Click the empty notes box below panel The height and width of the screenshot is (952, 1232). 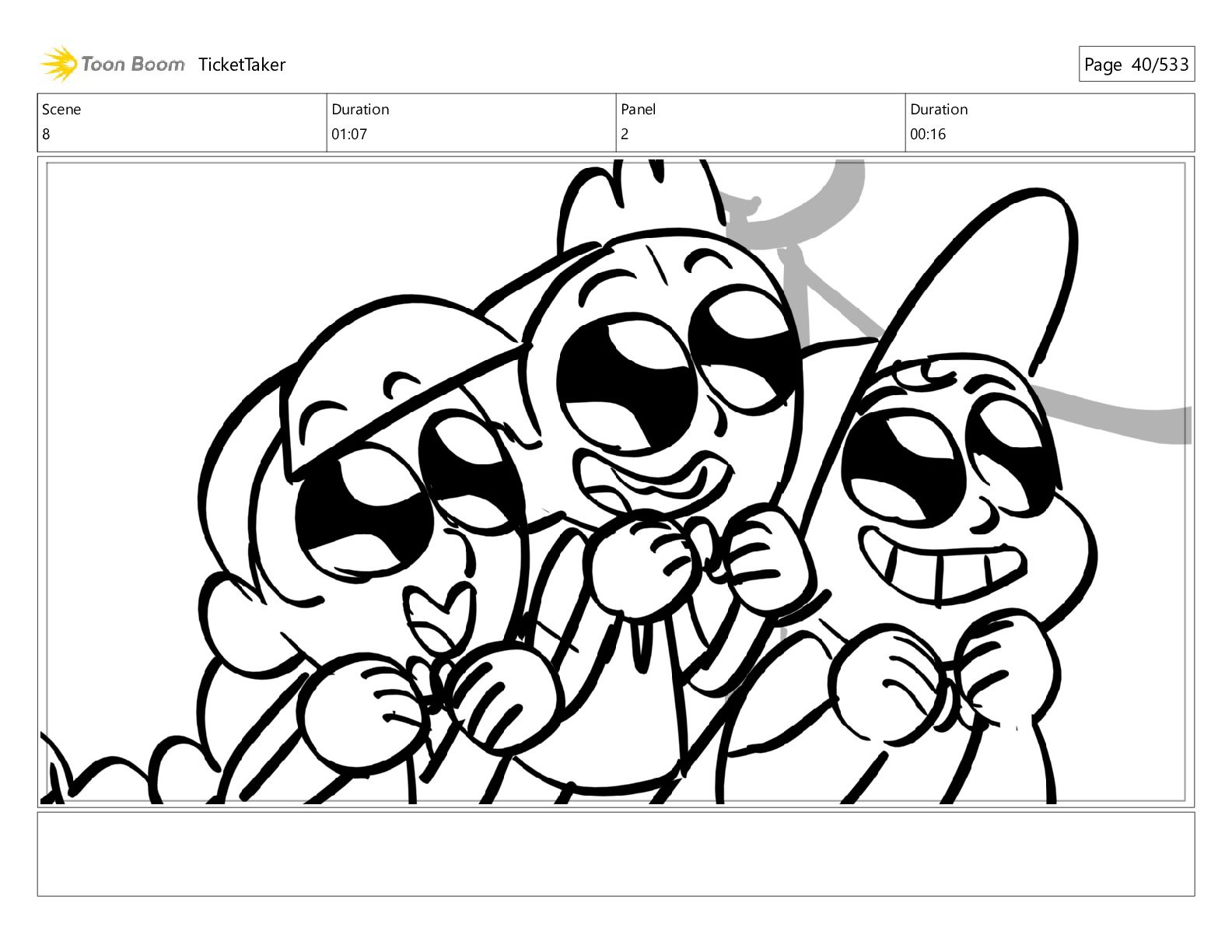pyautogui.click(x=616, y=854)
